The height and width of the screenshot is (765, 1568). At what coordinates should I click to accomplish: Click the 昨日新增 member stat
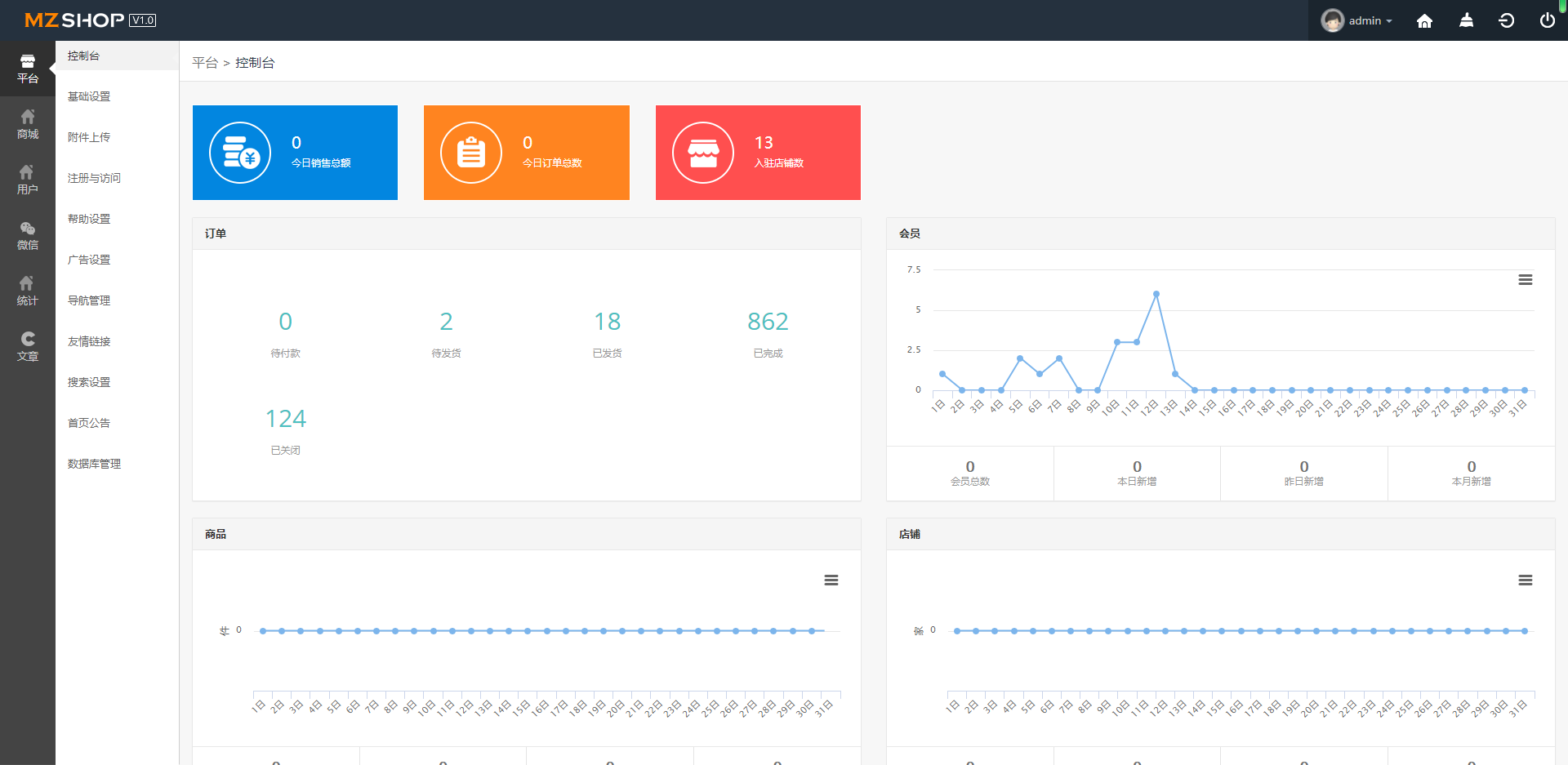point(1304,473)
